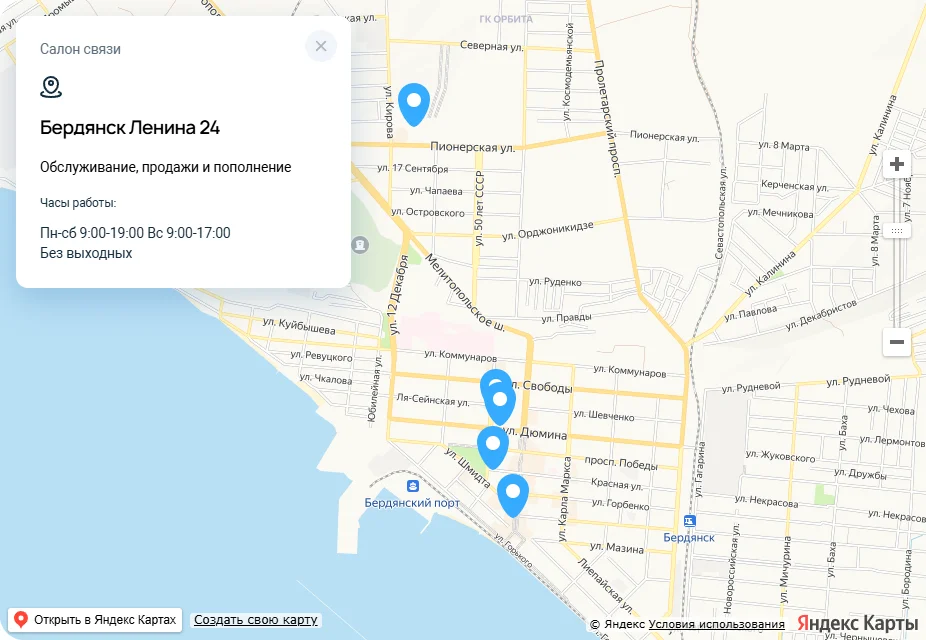The image size is (926, 640).
Task: Click the просп. Победы label
Action: click(621, 463)
